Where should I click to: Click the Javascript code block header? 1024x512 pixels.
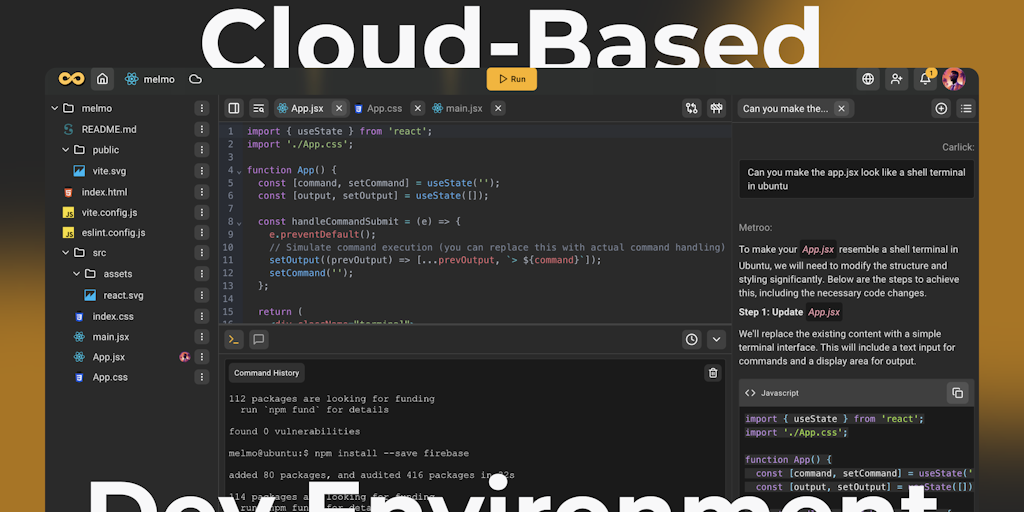(856, 392)
